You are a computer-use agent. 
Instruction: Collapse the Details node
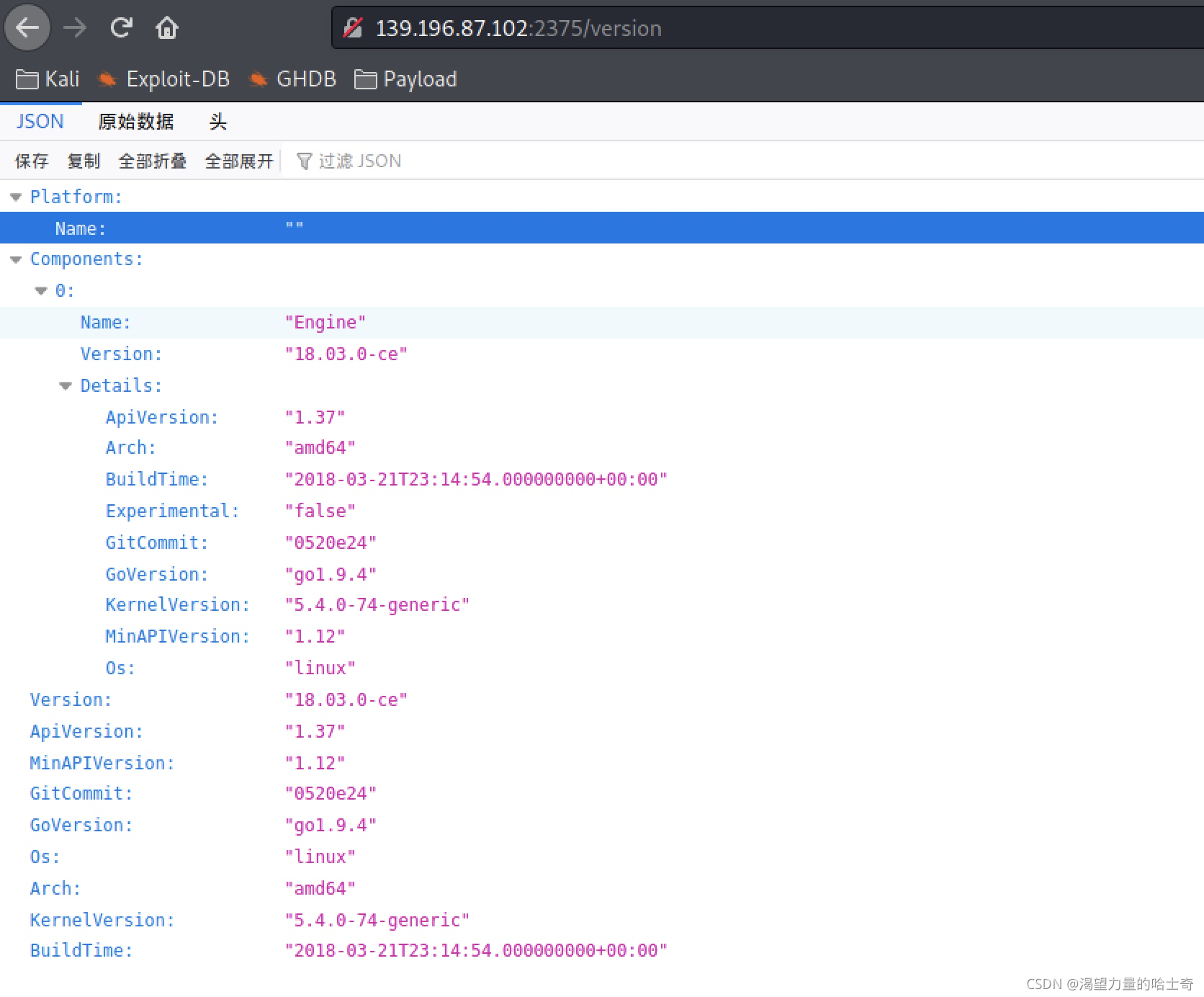click(x=66, y=386)
